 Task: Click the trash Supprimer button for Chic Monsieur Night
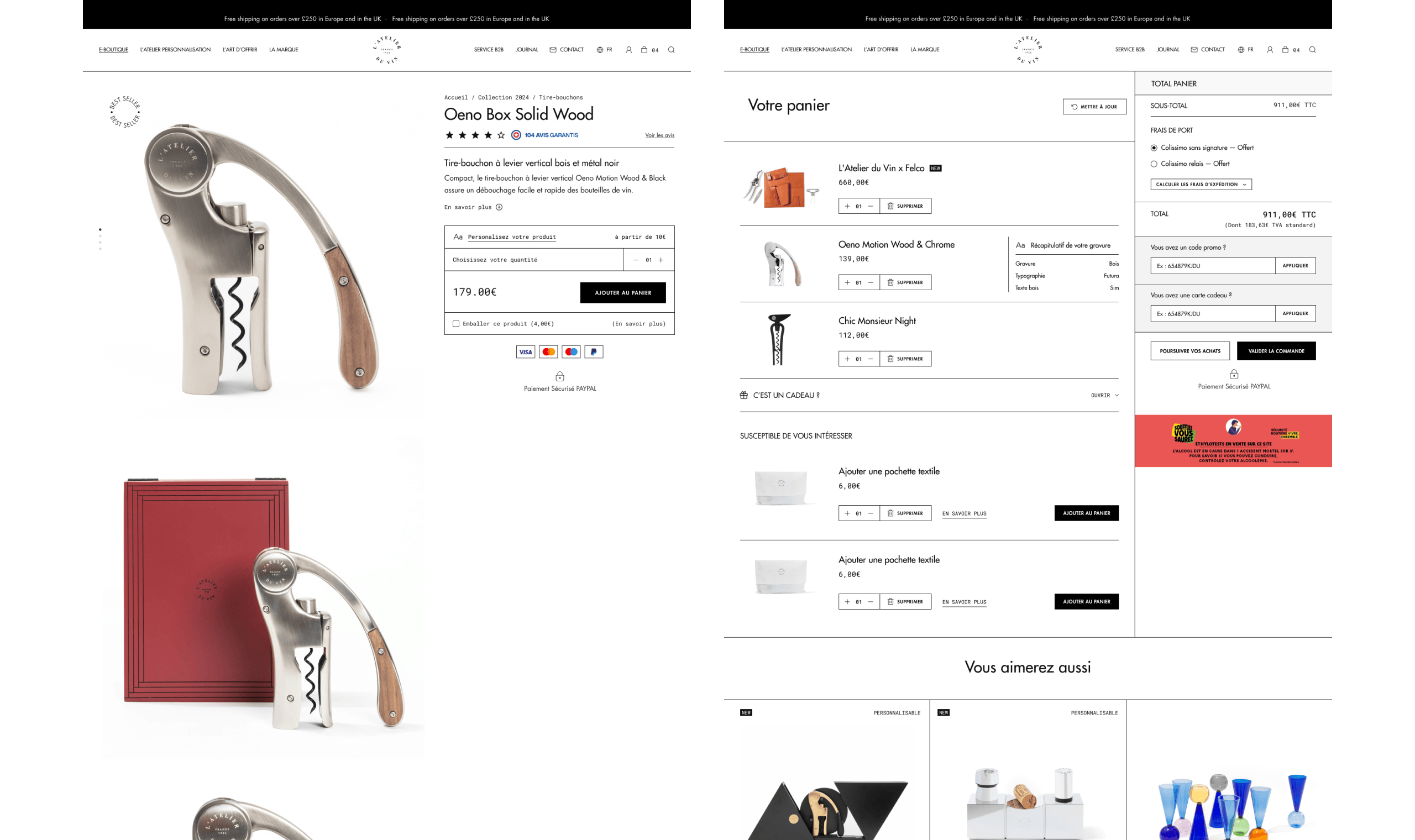[905, 359]
